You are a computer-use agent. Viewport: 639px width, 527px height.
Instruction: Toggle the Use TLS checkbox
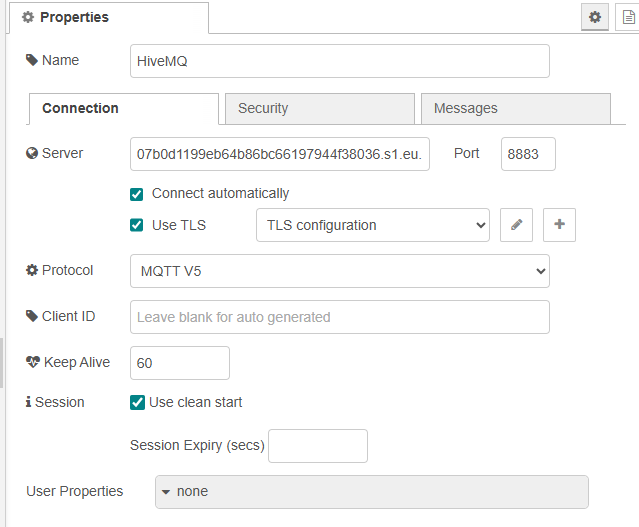click(x=137, y=225)
